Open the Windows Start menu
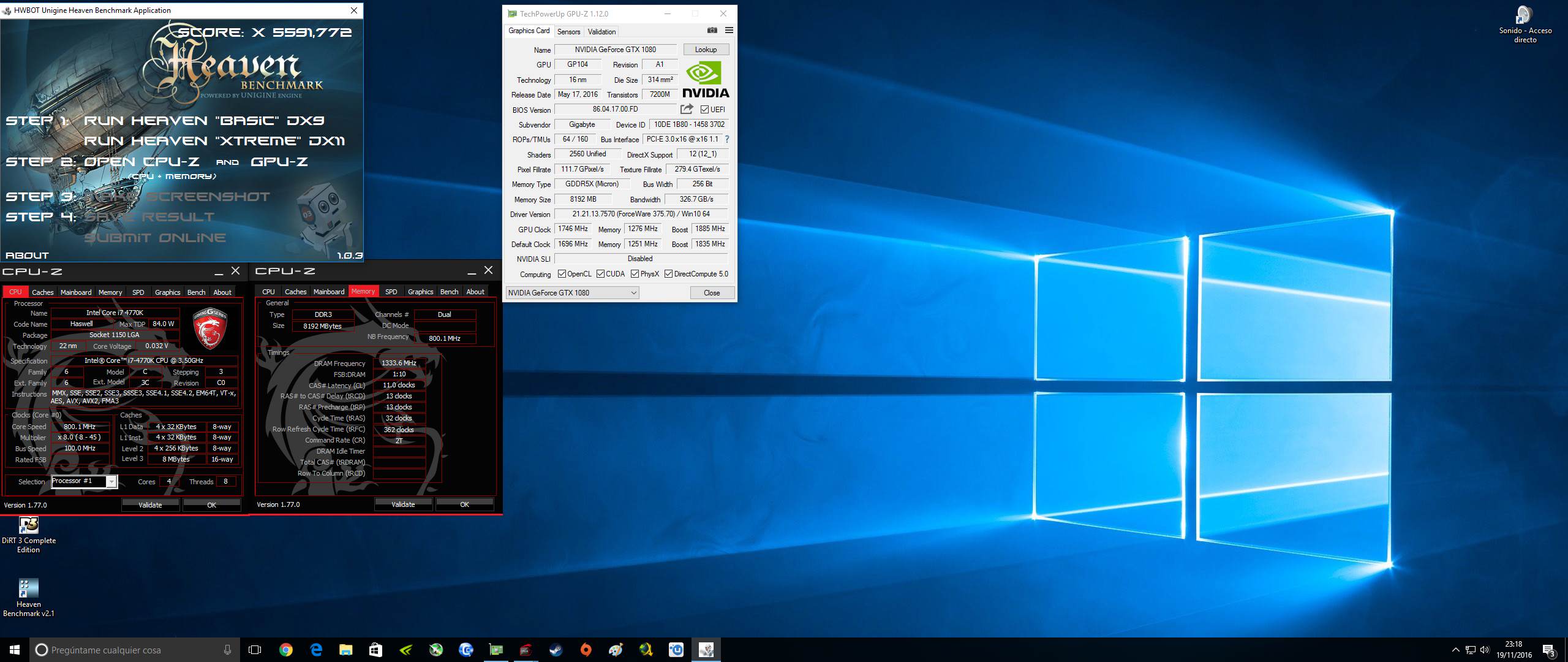The height and width of the screenshot is (662, 1568). [15, 650]
